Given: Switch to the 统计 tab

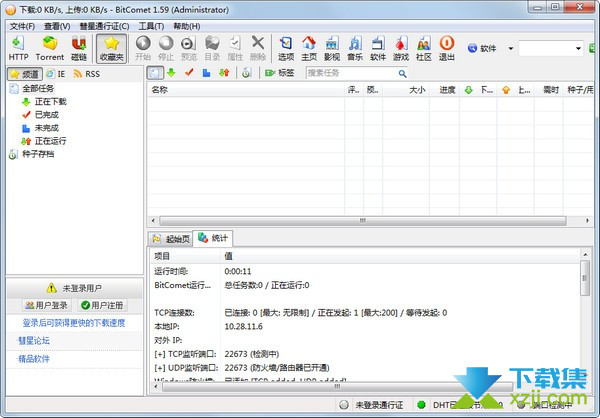Looking at the screenshot, I should [213, 238].
